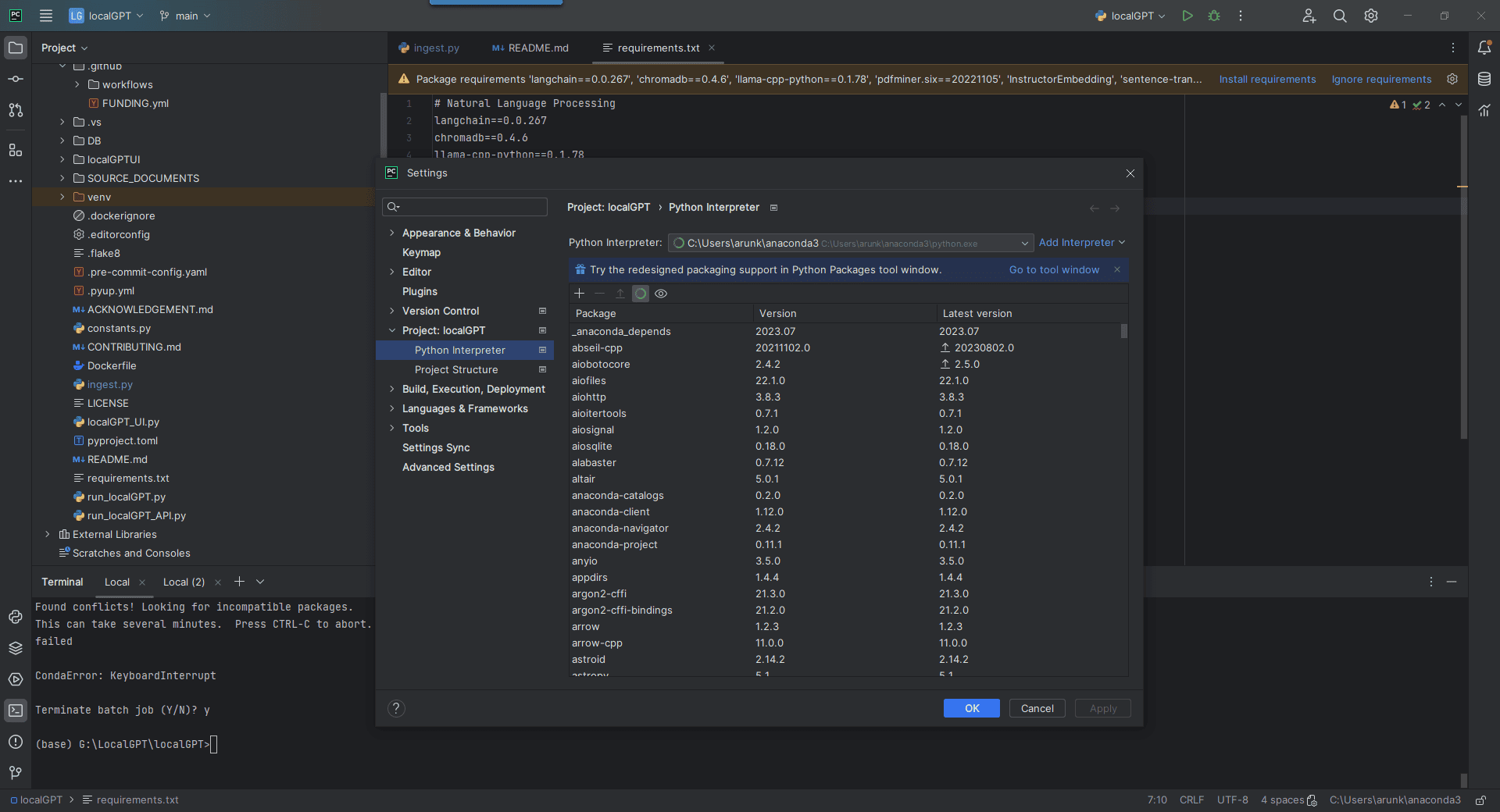1500x812 pixels.
Task: Toggle Show early releases eye icon
Action: 661,294
